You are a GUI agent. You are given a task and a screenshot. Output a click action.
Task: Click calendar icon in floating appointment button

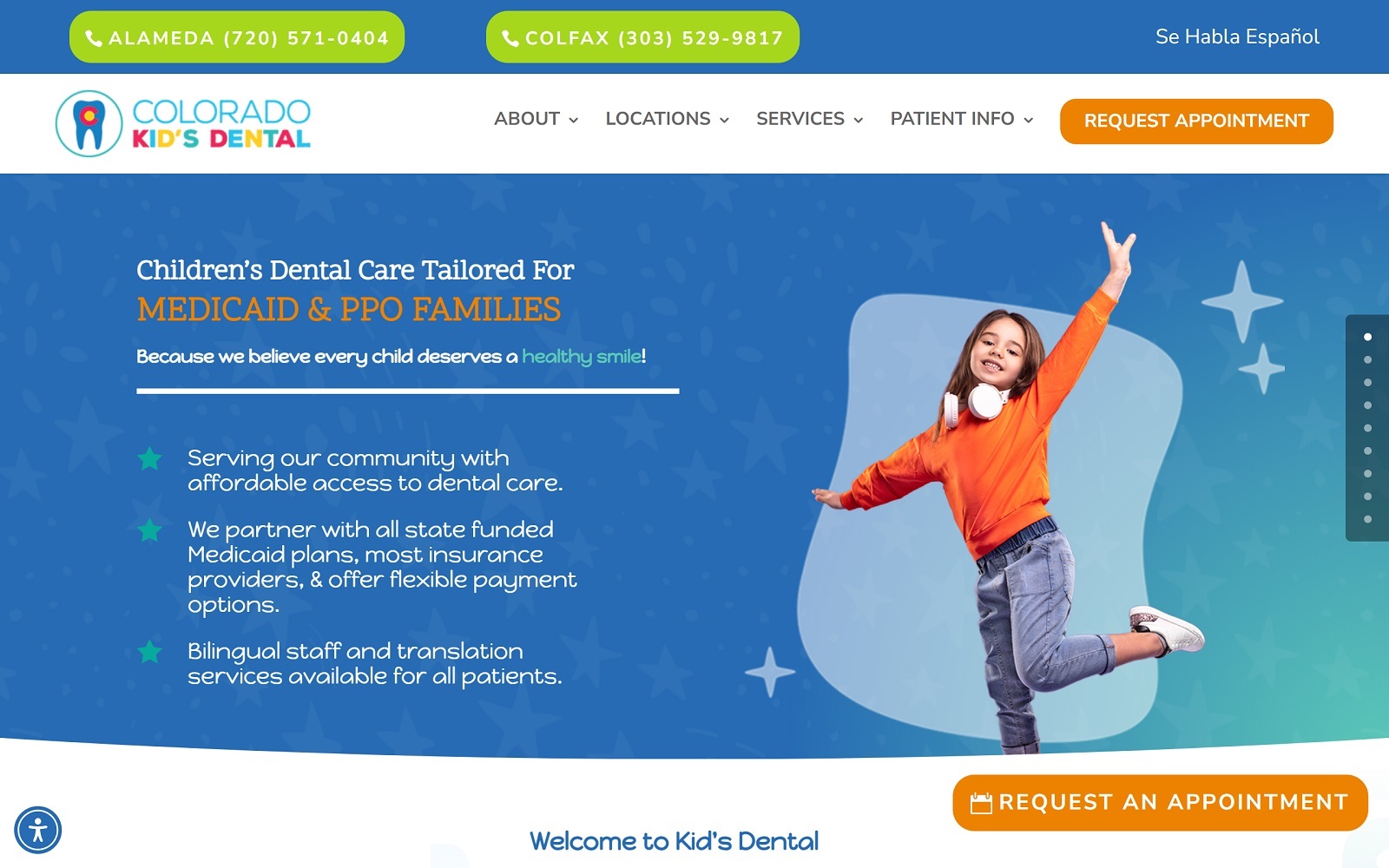coord(981,803)
